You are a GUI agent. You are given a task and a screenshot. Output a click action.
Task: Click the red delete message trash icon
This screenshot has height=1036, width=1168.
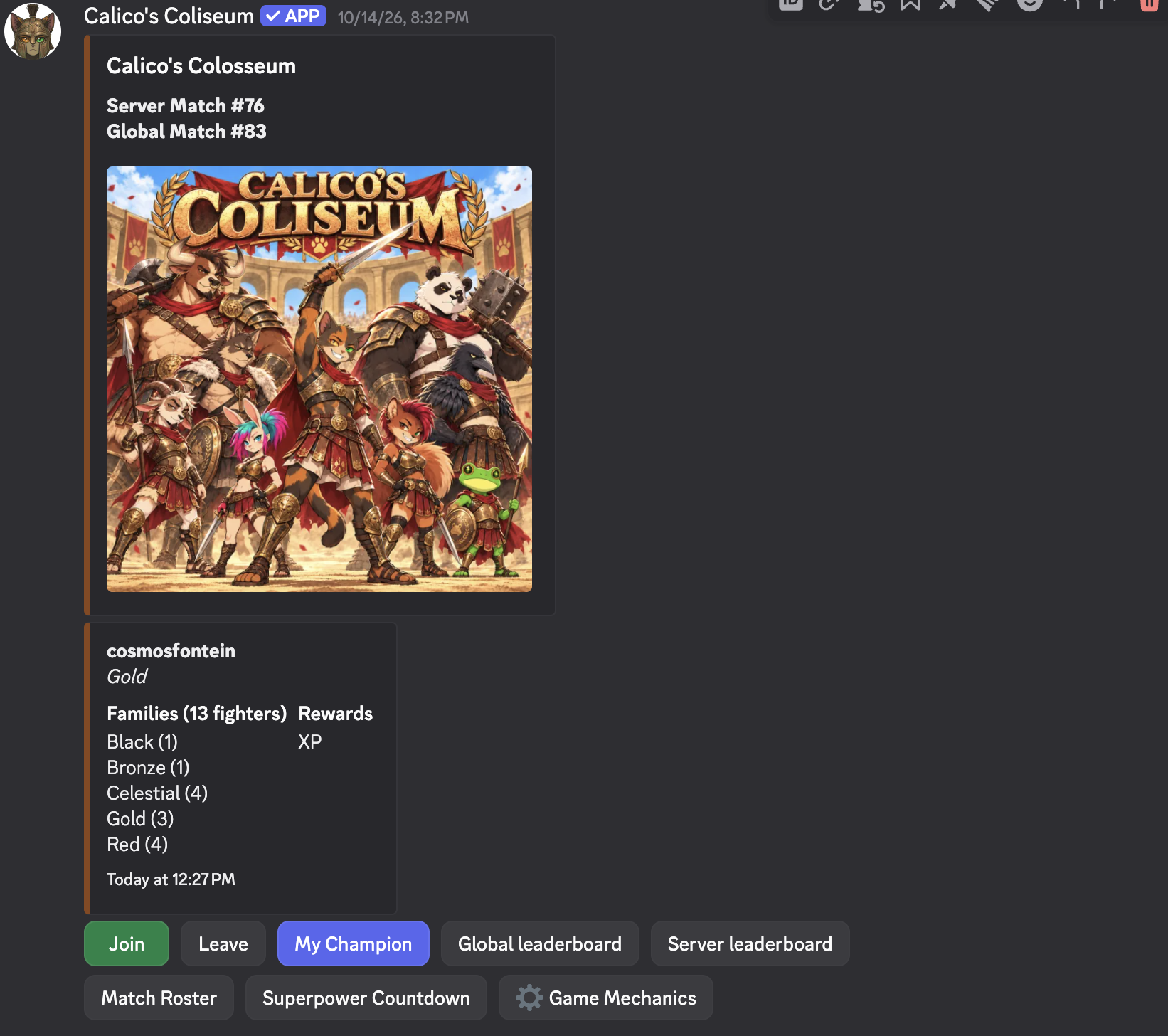(1149, 4)
